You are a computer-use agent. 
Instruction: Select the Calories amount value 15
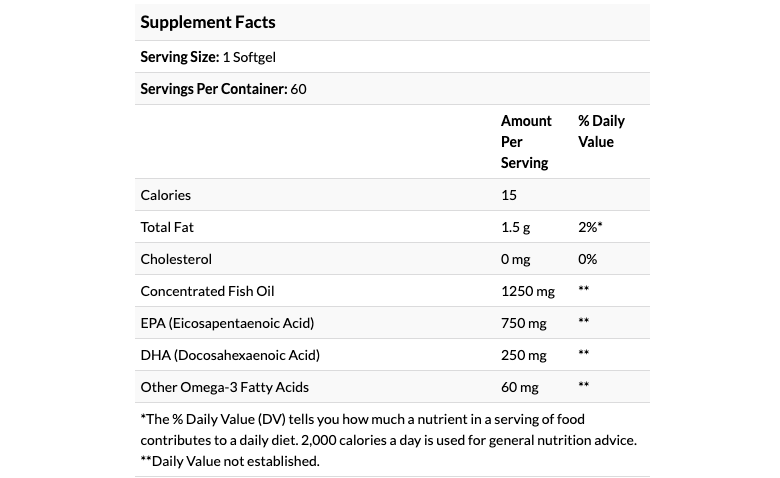510,195
